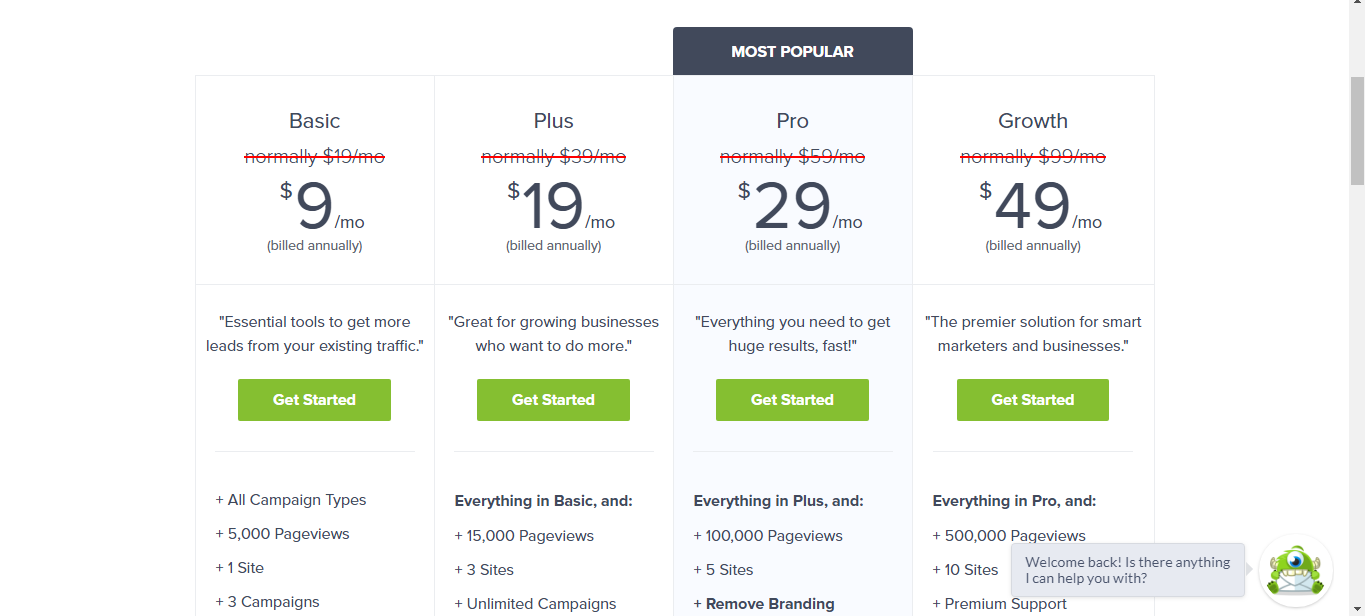Viewport: 1365px width, 616px height.
Task: Click Get Started under the Basic plan
Action: [x=314, y=400]
